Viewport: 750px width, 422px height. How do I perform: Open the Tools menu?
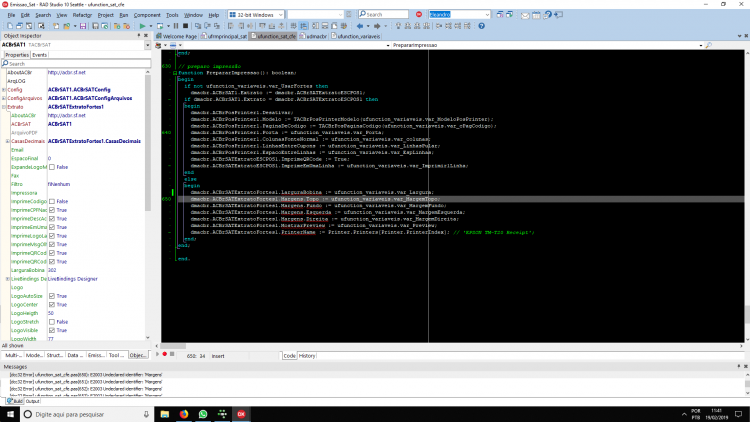(x=172, y=15)
